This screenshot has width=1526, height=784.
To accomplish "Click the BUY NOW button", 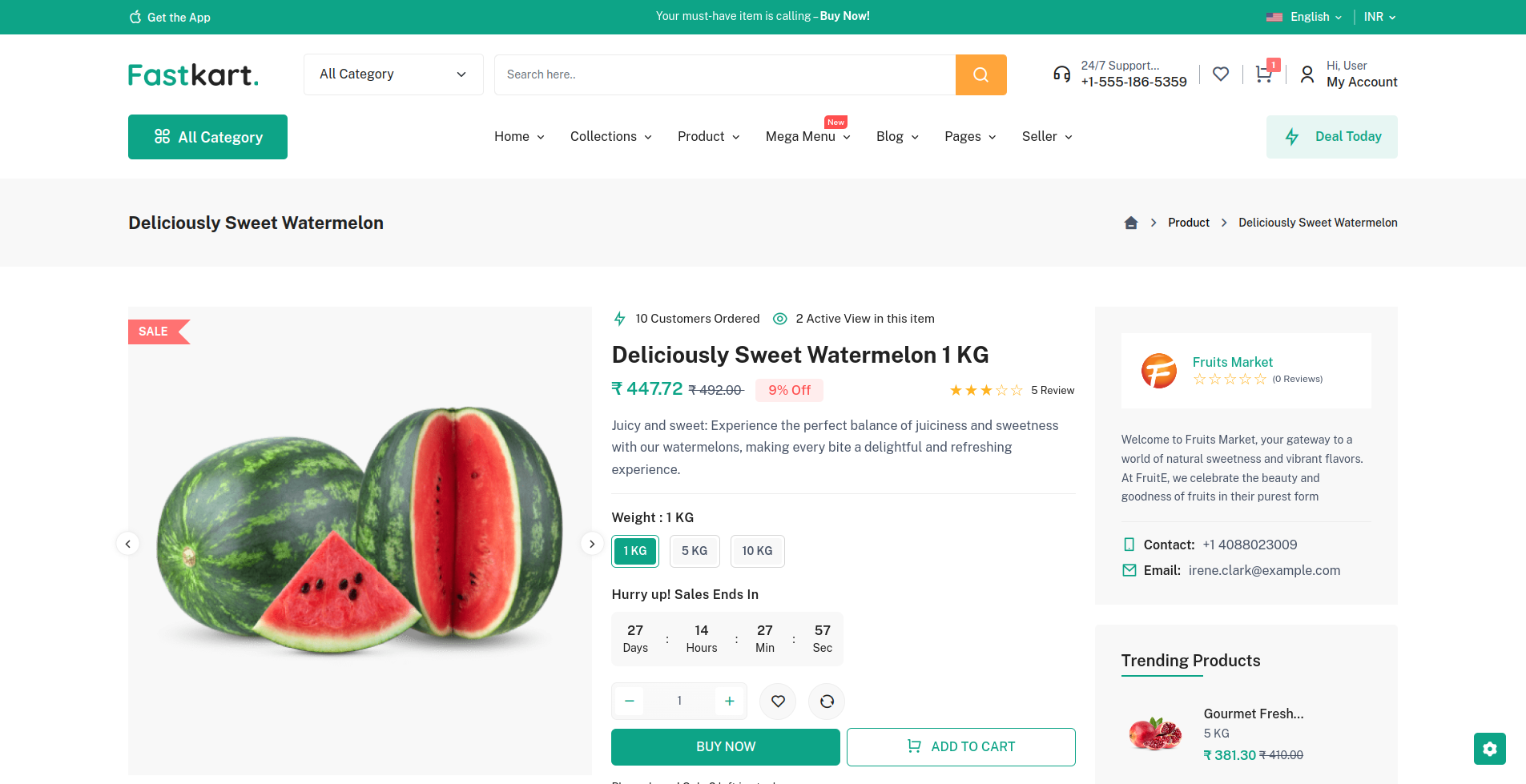I will pos(726,746).
